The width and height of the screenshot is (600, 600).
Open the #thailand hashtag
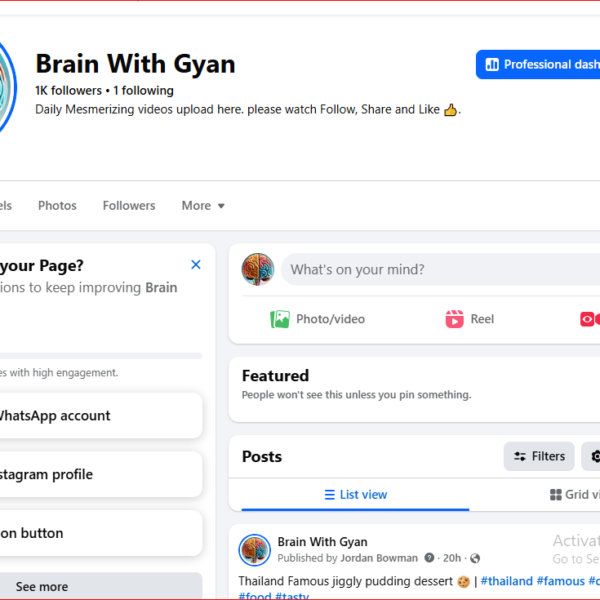pyautogui.click(x=506, y=581)
